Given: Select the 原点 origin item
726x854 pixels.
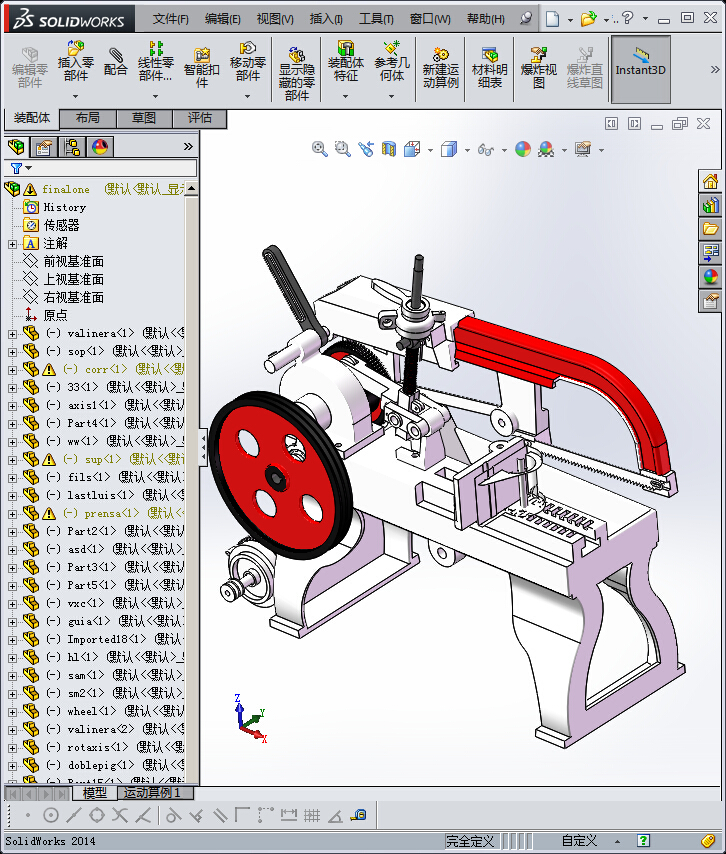Looking at the screenshot, I should (56, 315).
